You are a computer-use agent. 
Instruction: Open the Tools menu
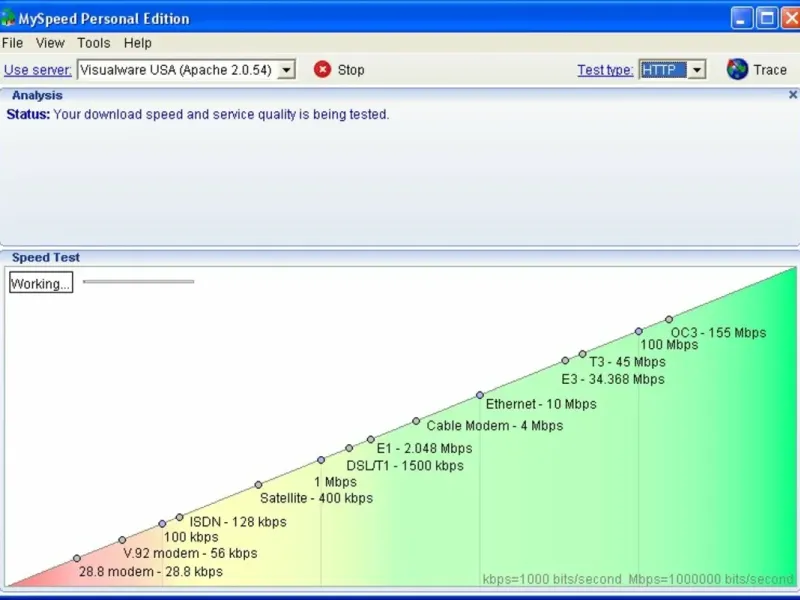click(x=94, y=43)
